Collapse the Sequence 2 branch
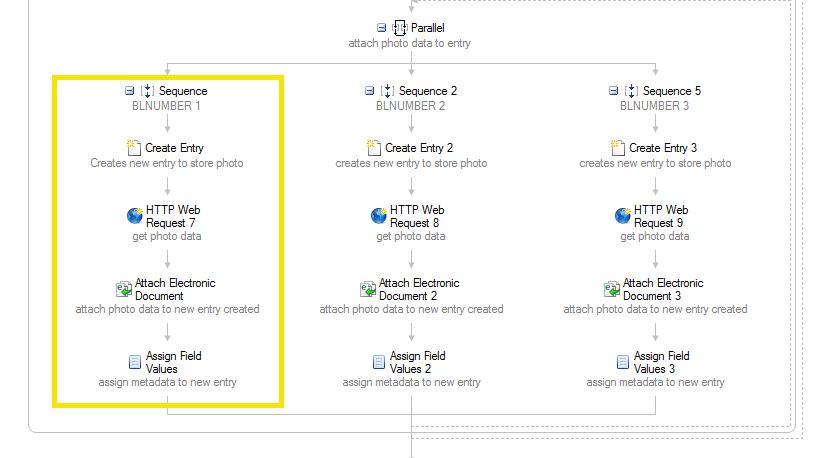 [x=369, y=91]
